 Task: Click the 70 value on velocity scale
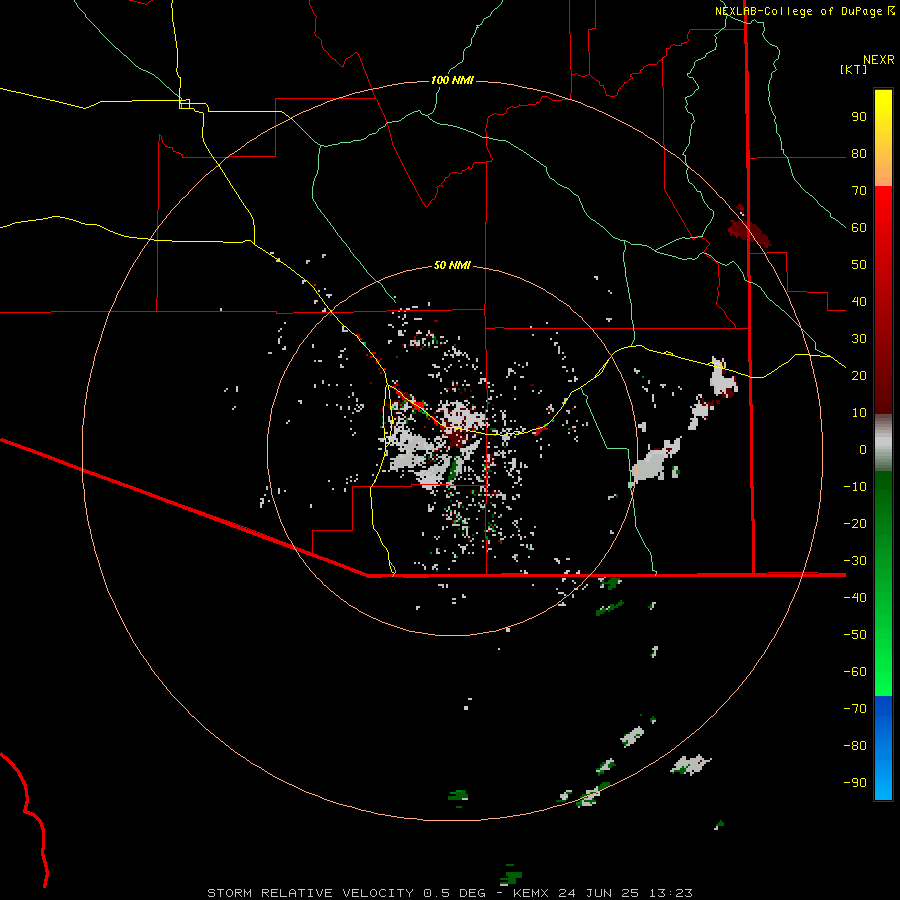click(x=859, y=191)
